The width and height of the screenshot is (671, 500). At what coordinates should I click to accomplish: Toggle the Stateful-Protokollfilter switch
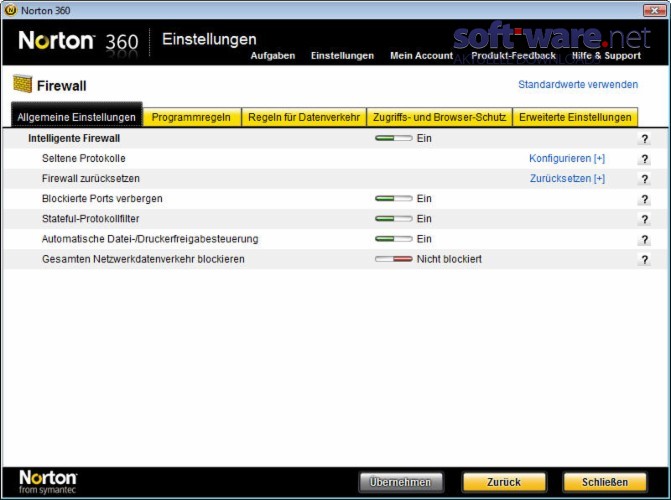393,219
